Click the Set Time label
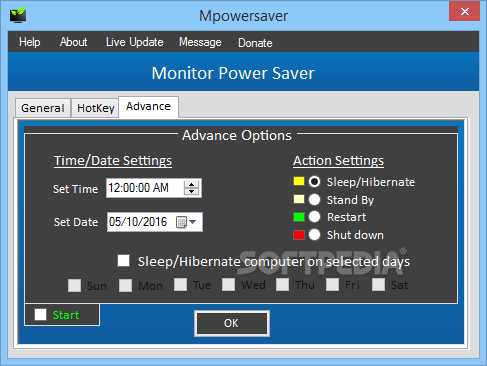 (76, 189)
